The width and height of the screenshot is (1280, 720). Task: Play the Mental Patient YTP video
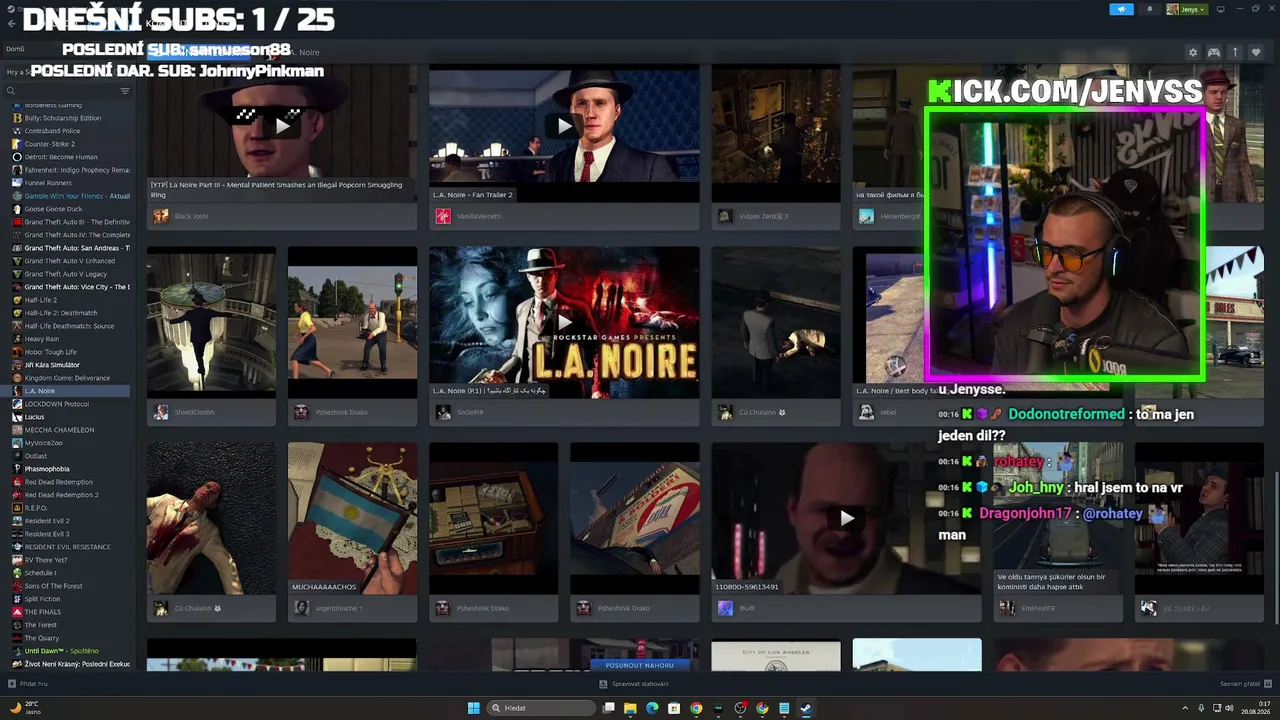[x=282, y=126]
